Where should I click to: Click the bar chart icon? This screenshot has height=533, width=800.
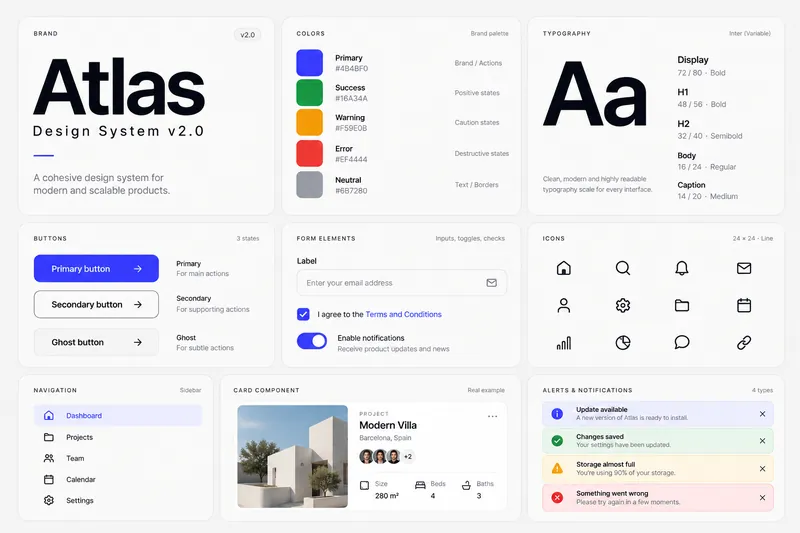pos(563,343)
